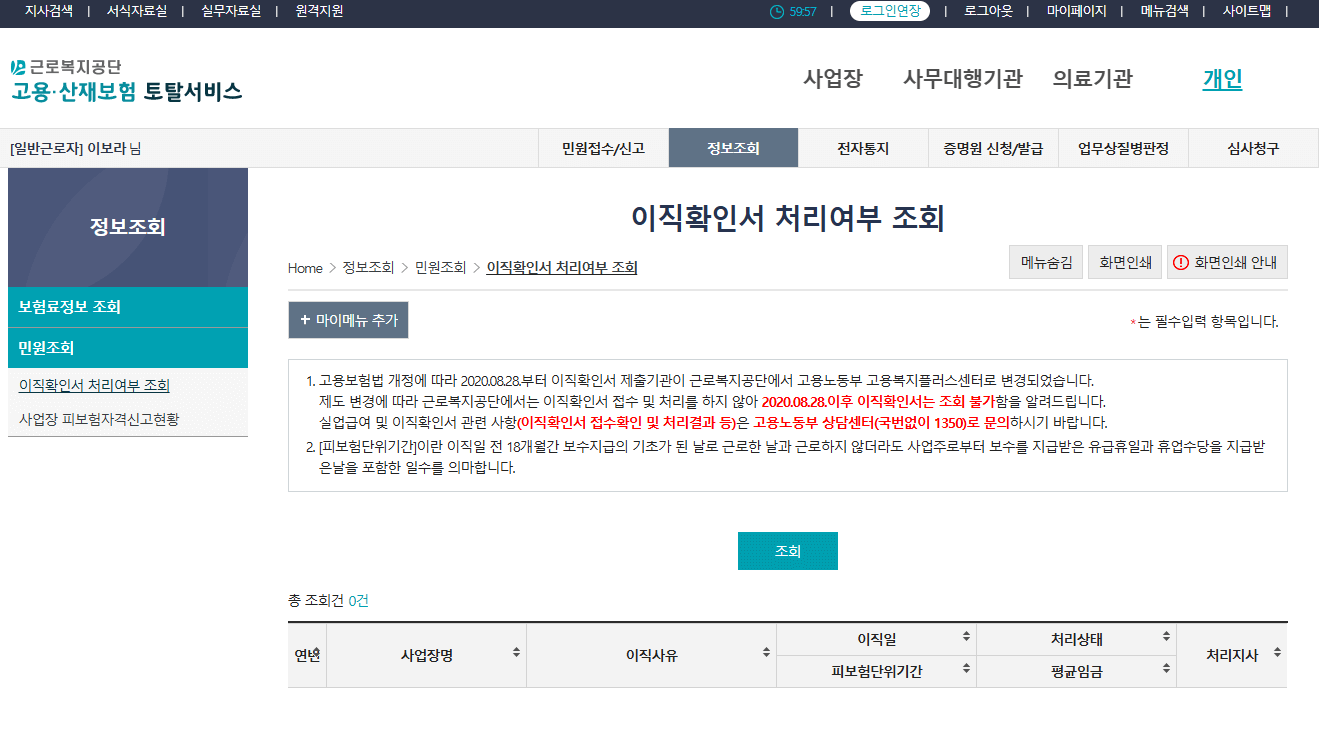Viewport: 1319px width, 743px height.
Task: Switch to the 증명원 신청/발급 tab
Action: 993,147
